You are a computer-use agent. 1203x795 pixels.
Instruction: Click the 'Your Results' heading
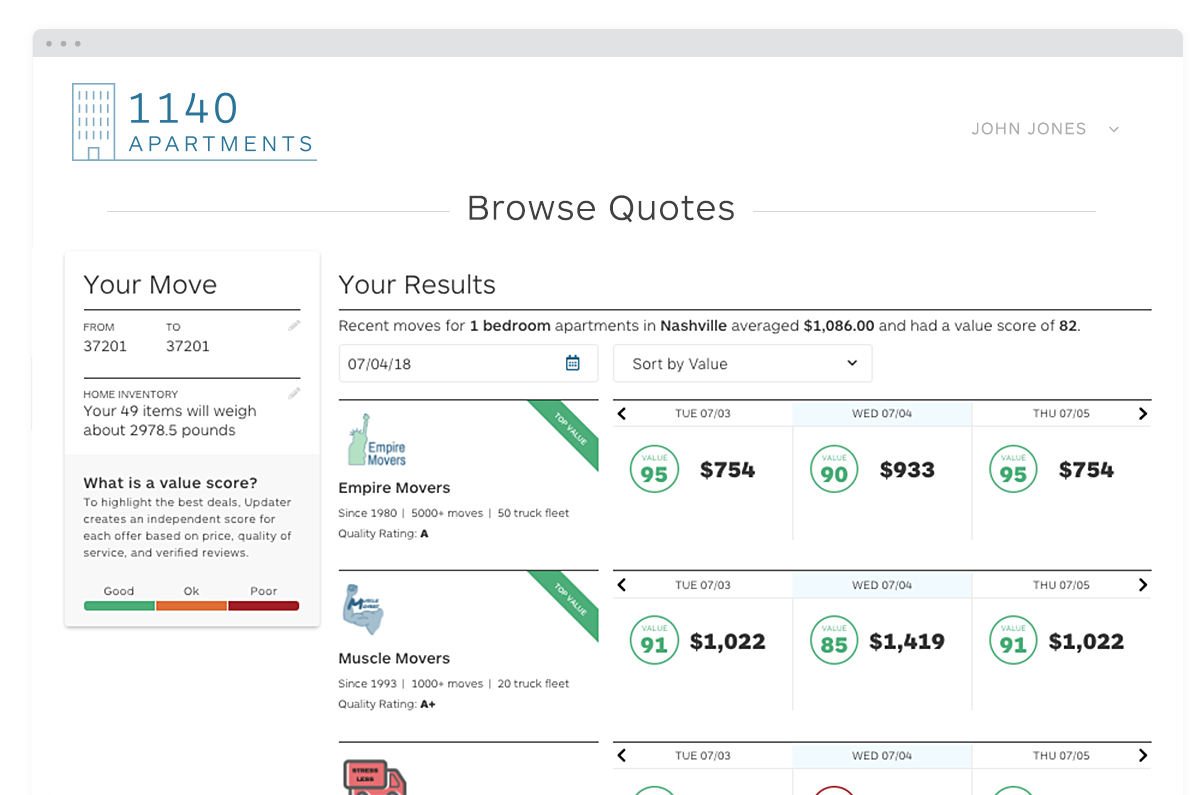(x=417, y=285)
